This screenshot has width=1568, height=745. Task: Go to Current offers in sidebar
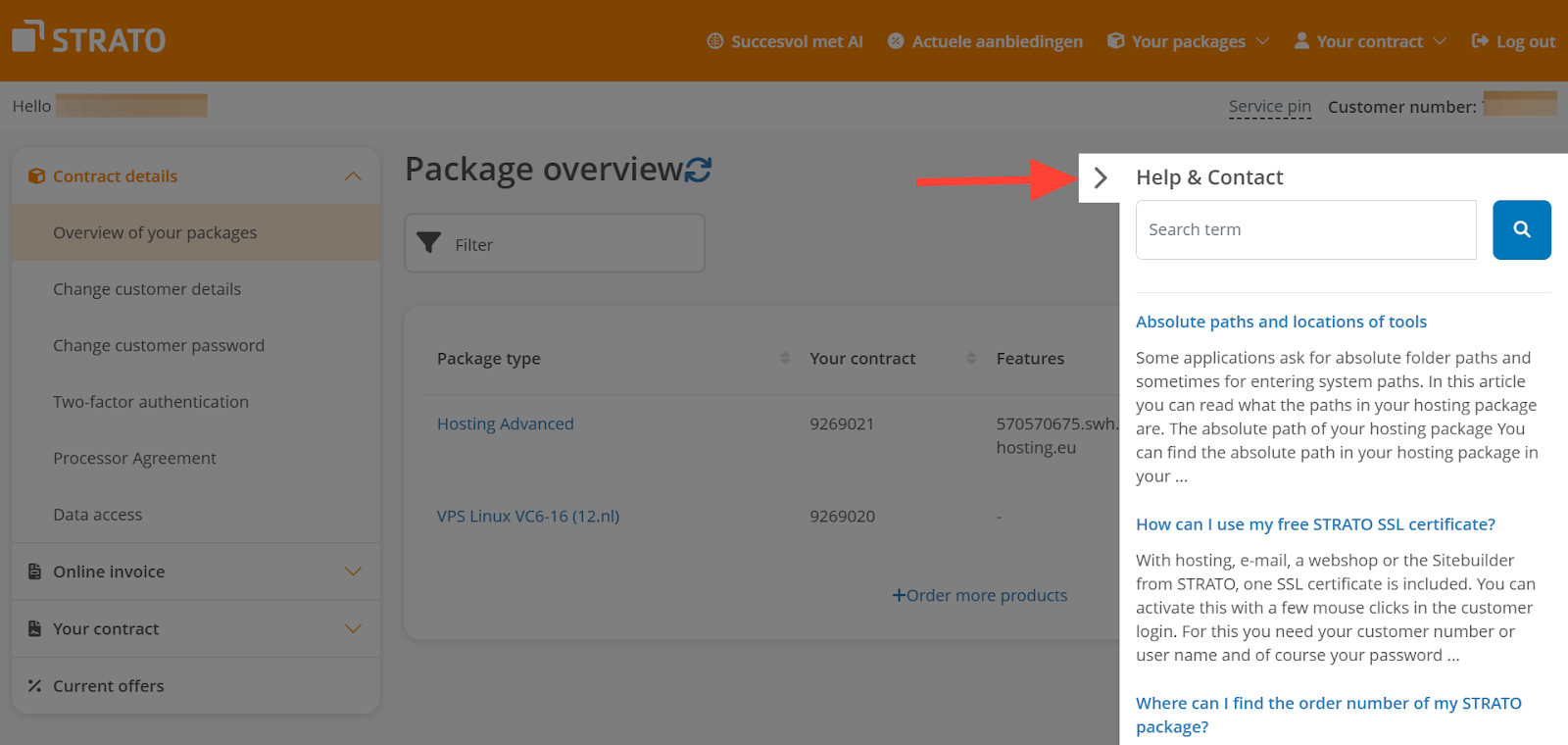click(x=108, y=686)
